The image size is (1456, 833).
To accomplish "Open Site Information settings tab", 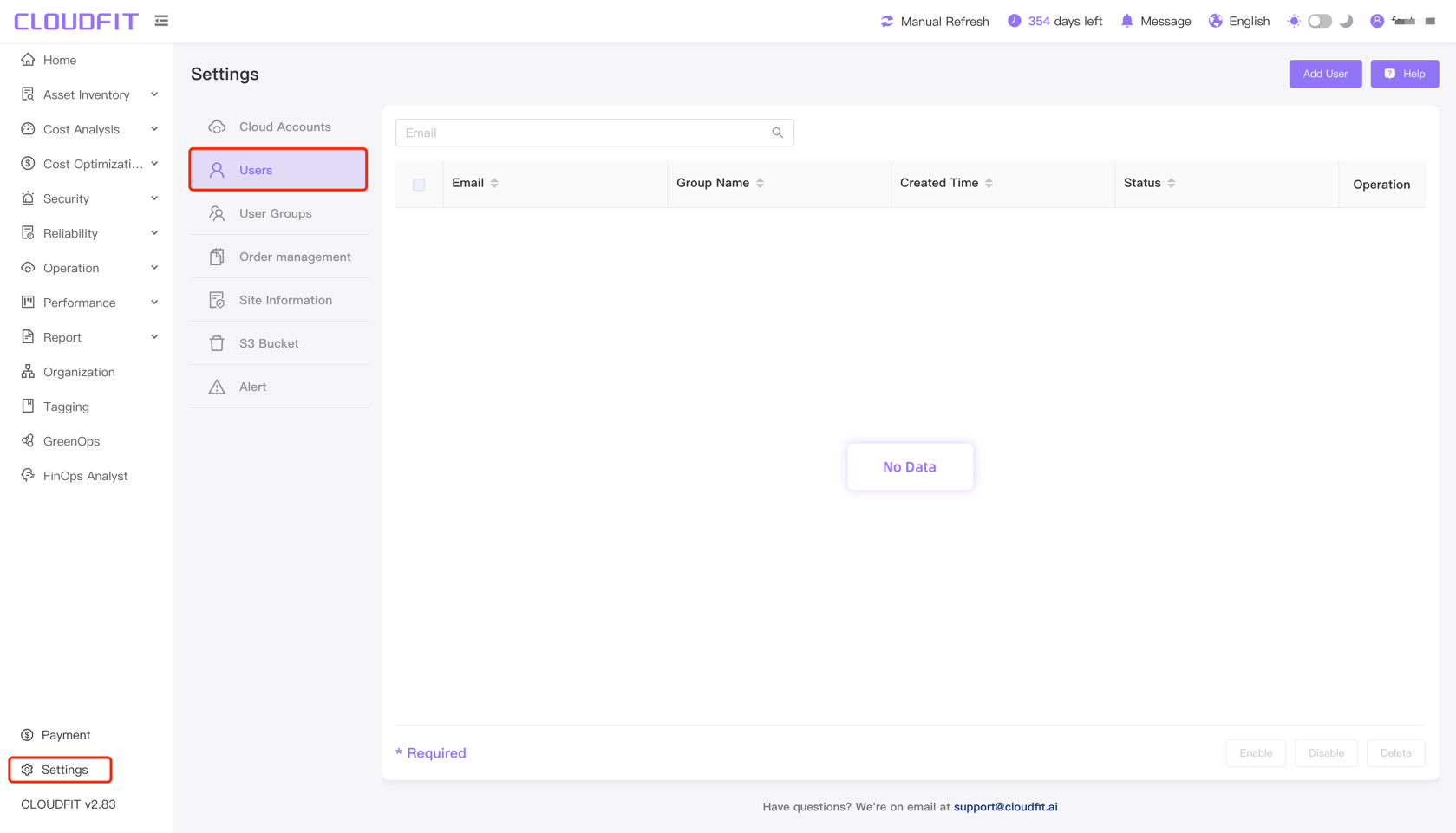I will click(x=278, y=300).
